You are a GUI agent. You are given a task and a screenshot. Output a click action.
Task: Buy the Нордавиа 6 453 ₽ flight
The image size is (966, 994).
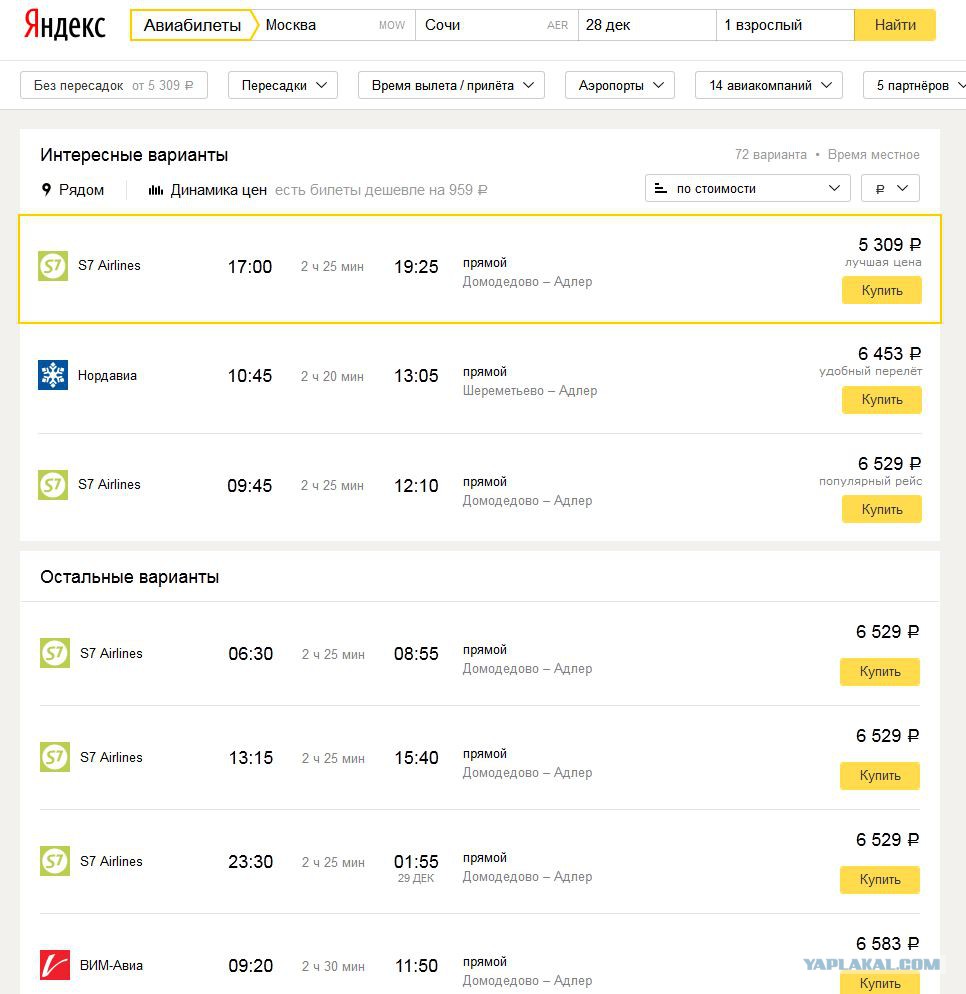[882, 399]
